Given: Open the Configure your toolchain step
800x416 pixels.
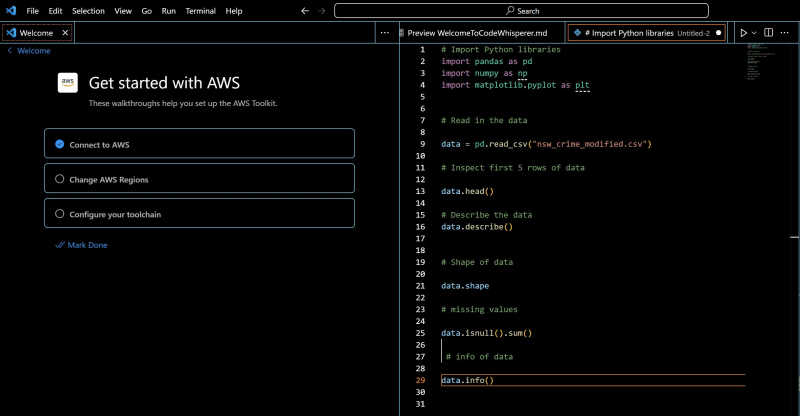Looking at the screenshot, I should click(x=199, y=213).
